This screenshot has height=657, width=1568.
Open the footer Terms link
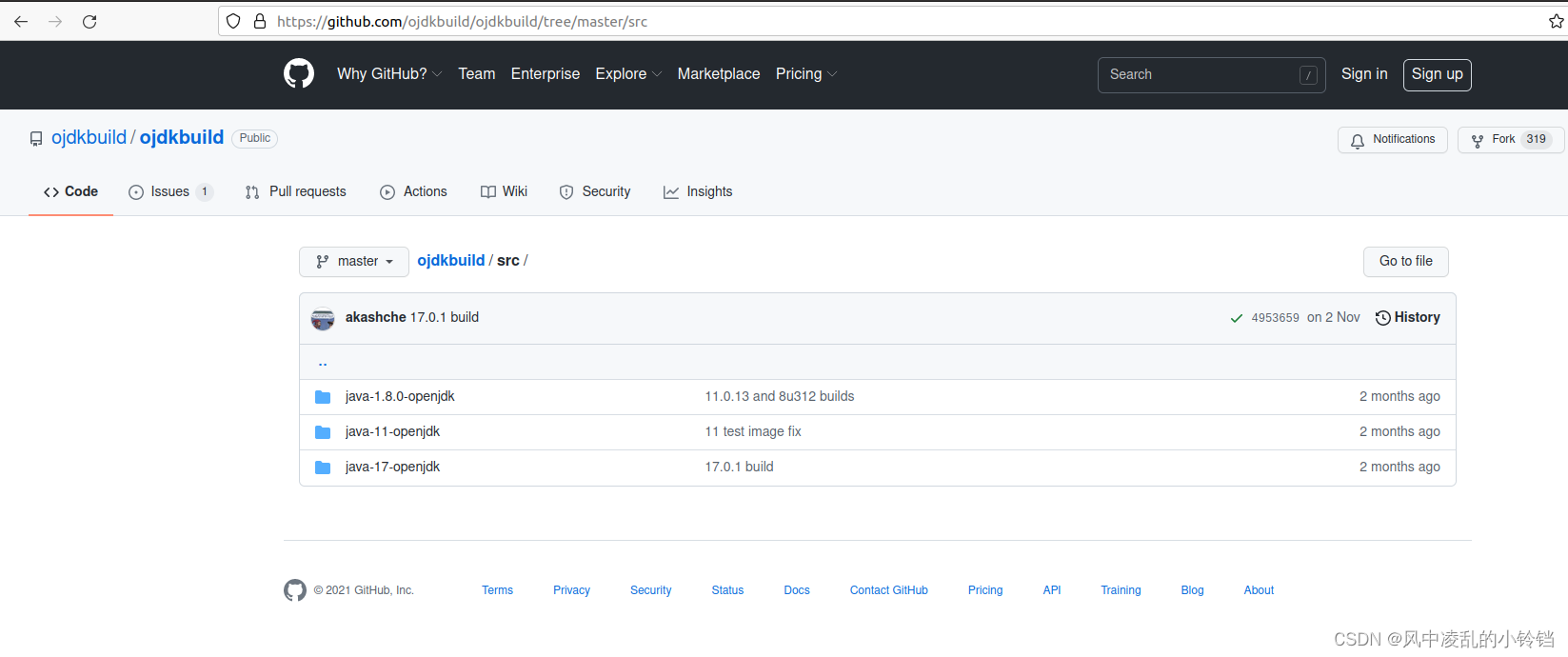(497, 590)
